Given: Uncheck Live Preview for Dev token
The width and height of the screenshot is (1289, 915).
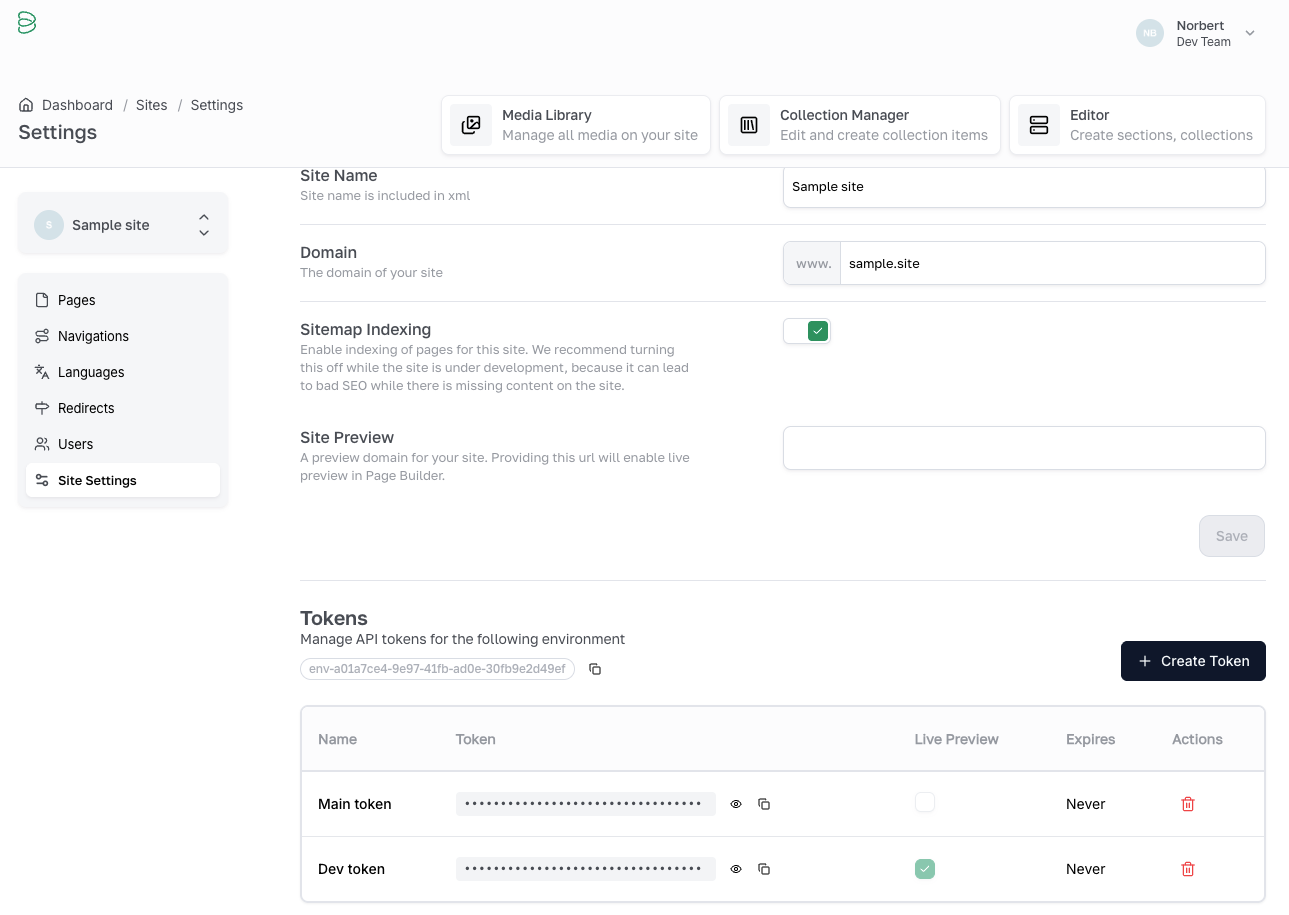Looking at the screenshot, I should (x=925, y=869).
